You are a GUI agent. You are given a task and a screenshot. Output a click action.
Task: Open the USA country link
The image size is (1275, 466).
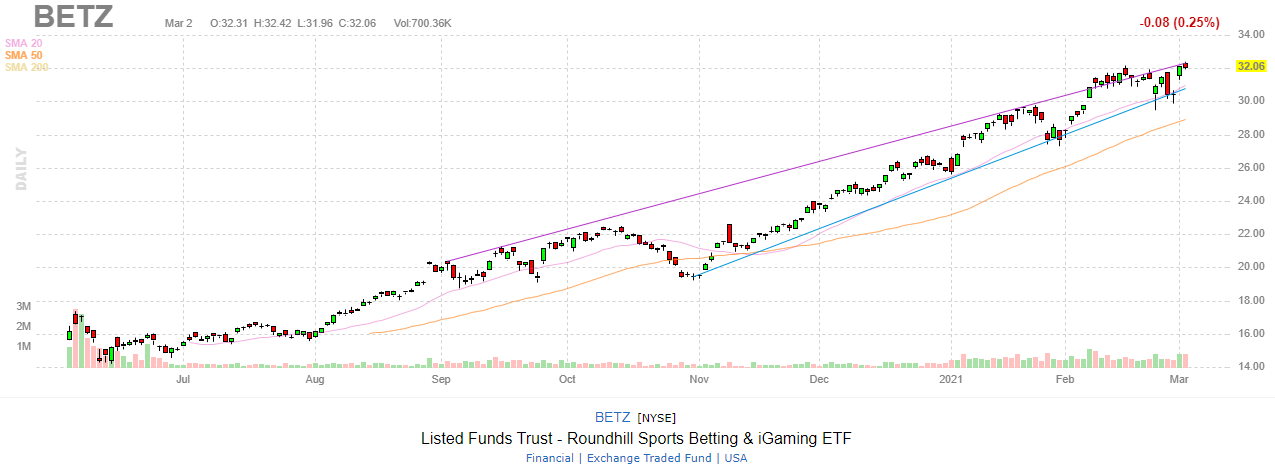[x=734, y=458]
